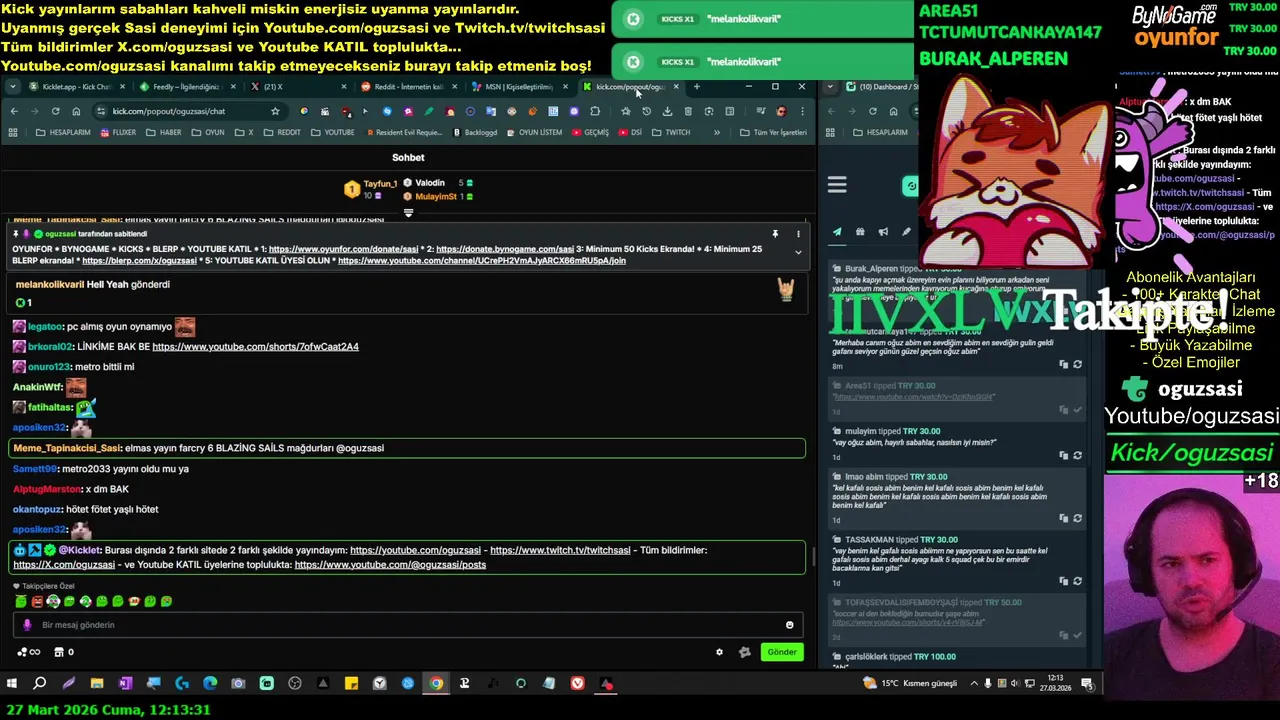
Task: Open Google Chrome from the taskbar
Action: (x=436, y=684)
